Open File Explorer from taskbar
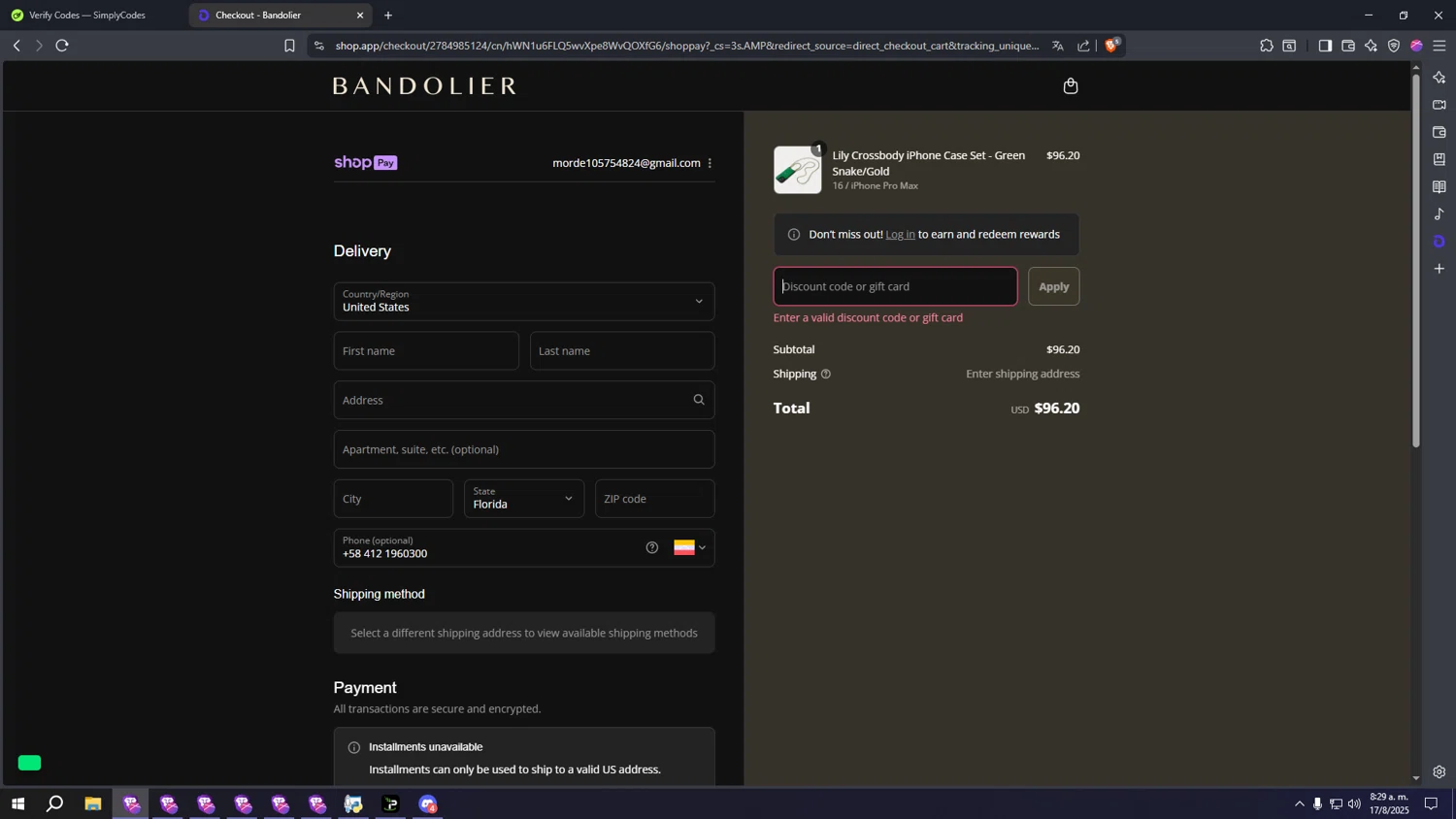This screenshot has width=1456, height=819. pyautogui.click(x=93, y=803)
